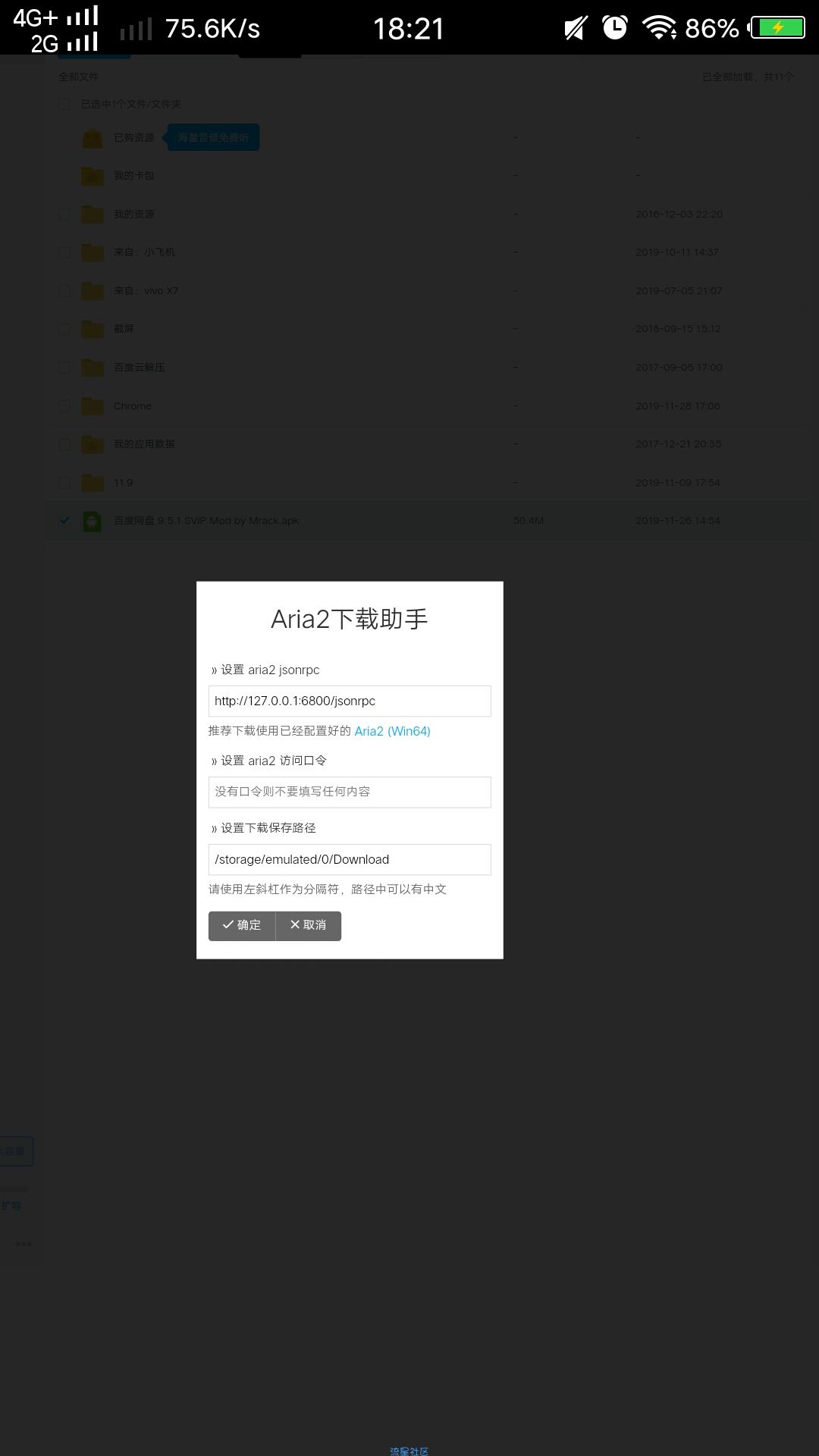819x1456 pixels.
Task: Open the 11.9 folder name
Action: click(x=123, y=482)
